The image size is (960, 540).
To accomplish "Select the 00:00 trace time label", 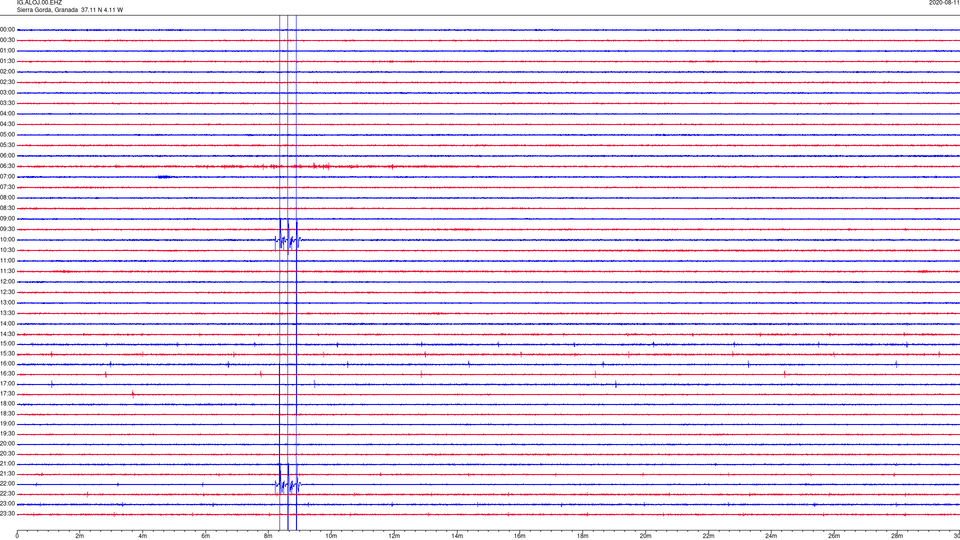I will click(7, 29).
